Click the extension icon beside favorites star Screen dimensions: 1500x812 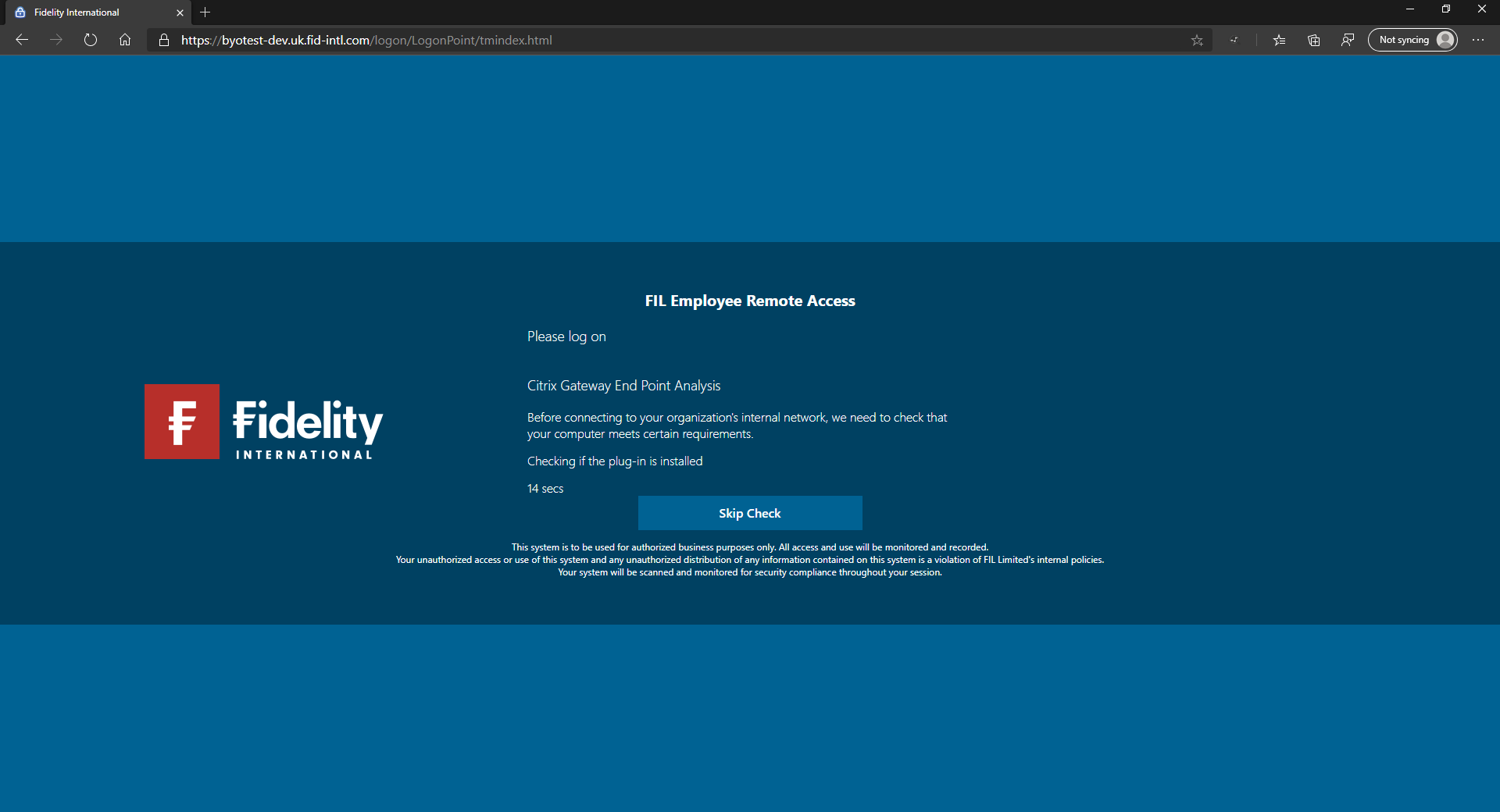pyautogui.click(x=1234, y=40)
